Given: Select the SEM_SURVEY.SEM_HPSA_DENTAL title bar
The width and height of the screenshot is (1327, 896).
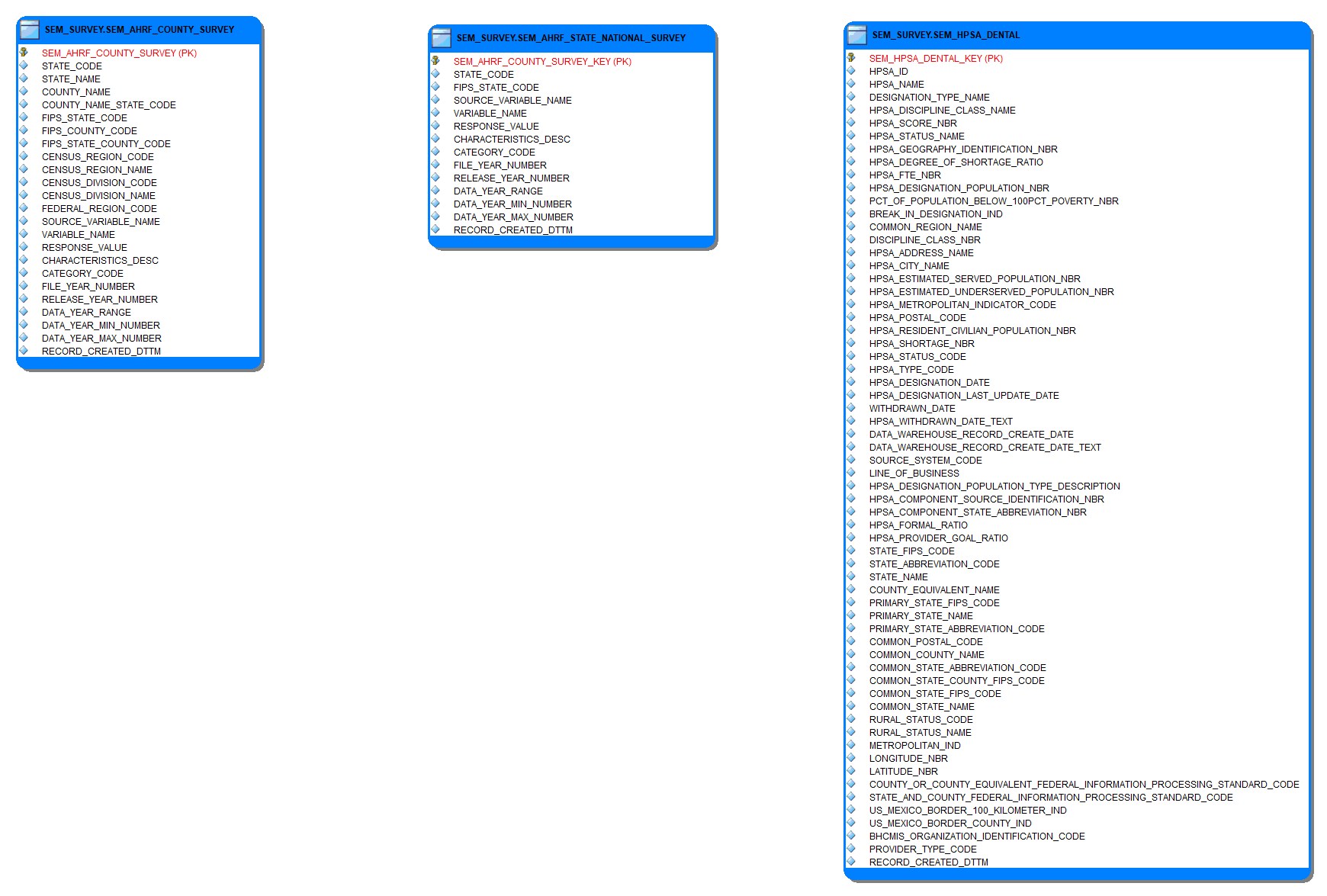Looking at the screenshot, I should pos(946,34).
